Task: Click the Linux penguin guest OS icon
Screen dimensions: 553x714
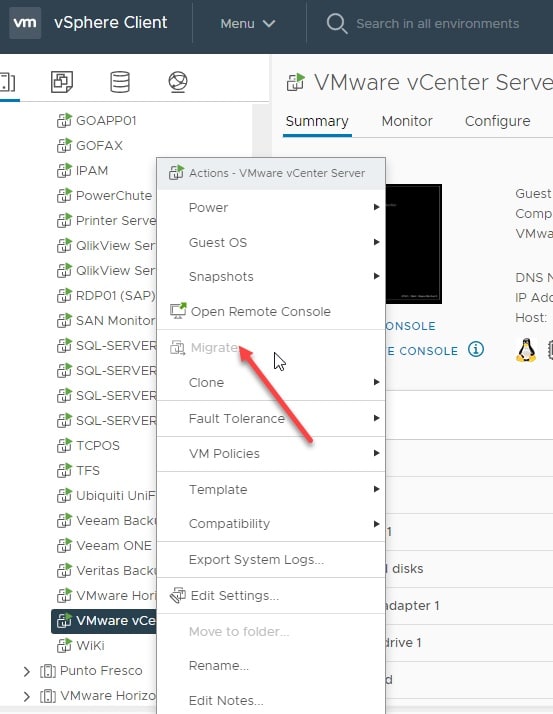Action: click(526, 350)
